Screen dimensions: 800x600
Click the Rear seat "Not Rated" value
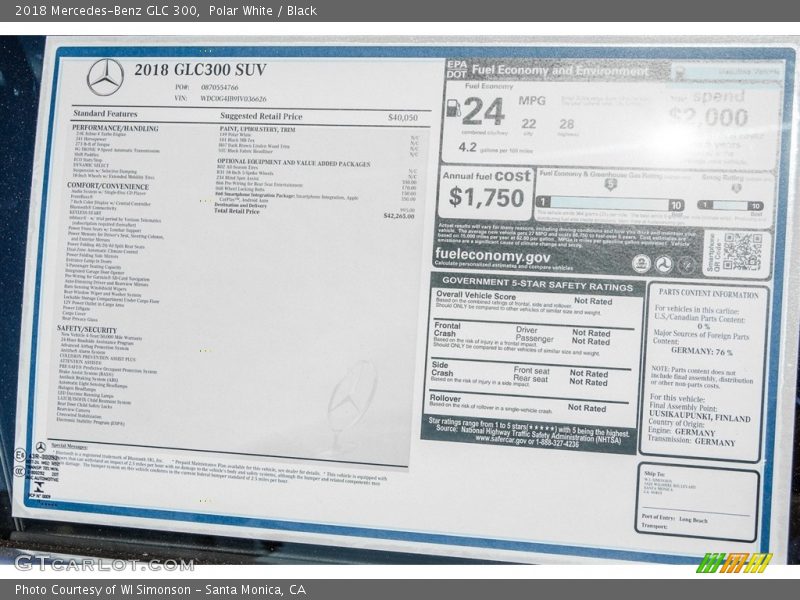click(x=588, y=382)
